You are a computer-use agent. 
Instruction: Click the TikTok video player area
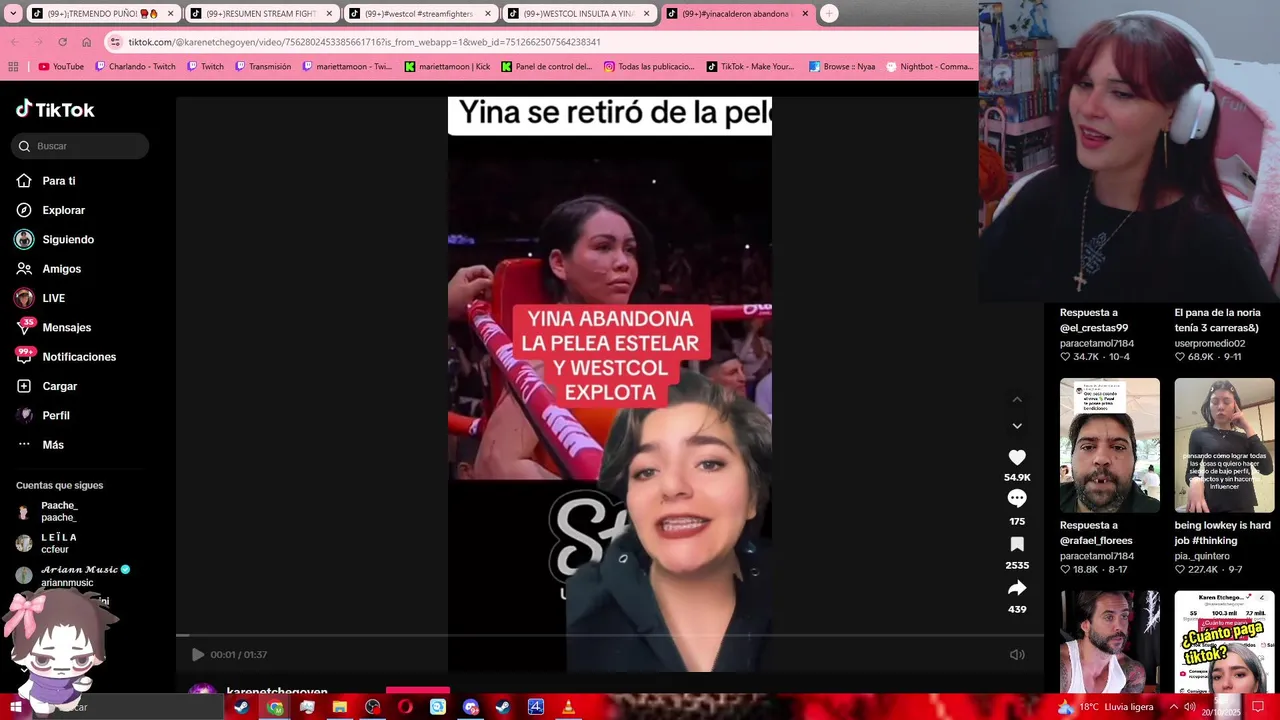(610, 384)
